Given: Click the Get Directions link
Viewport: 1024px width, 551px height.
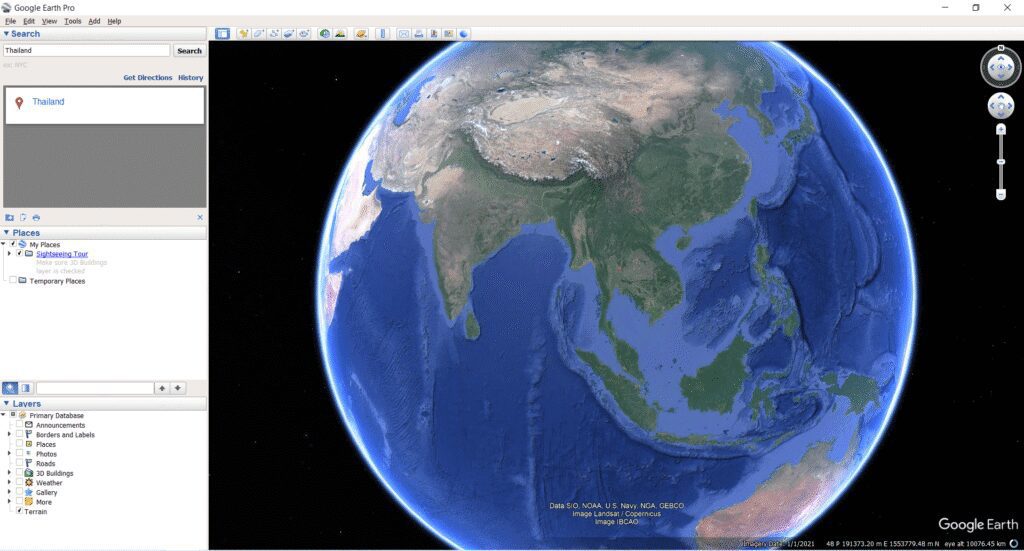Looking at the screenshot, I should 148,77.
